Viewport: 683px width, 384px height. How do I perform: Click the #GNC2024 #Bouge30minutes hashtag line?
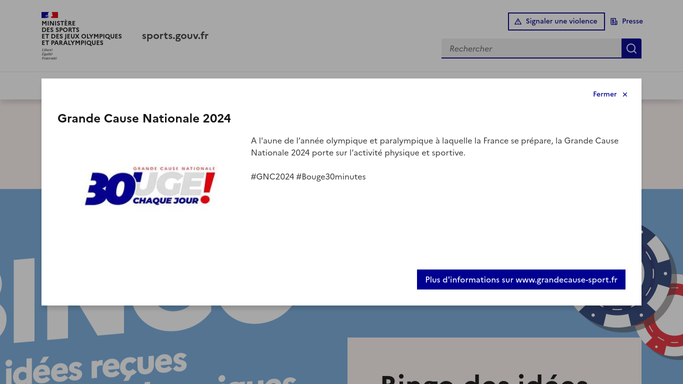click(308, 177)
